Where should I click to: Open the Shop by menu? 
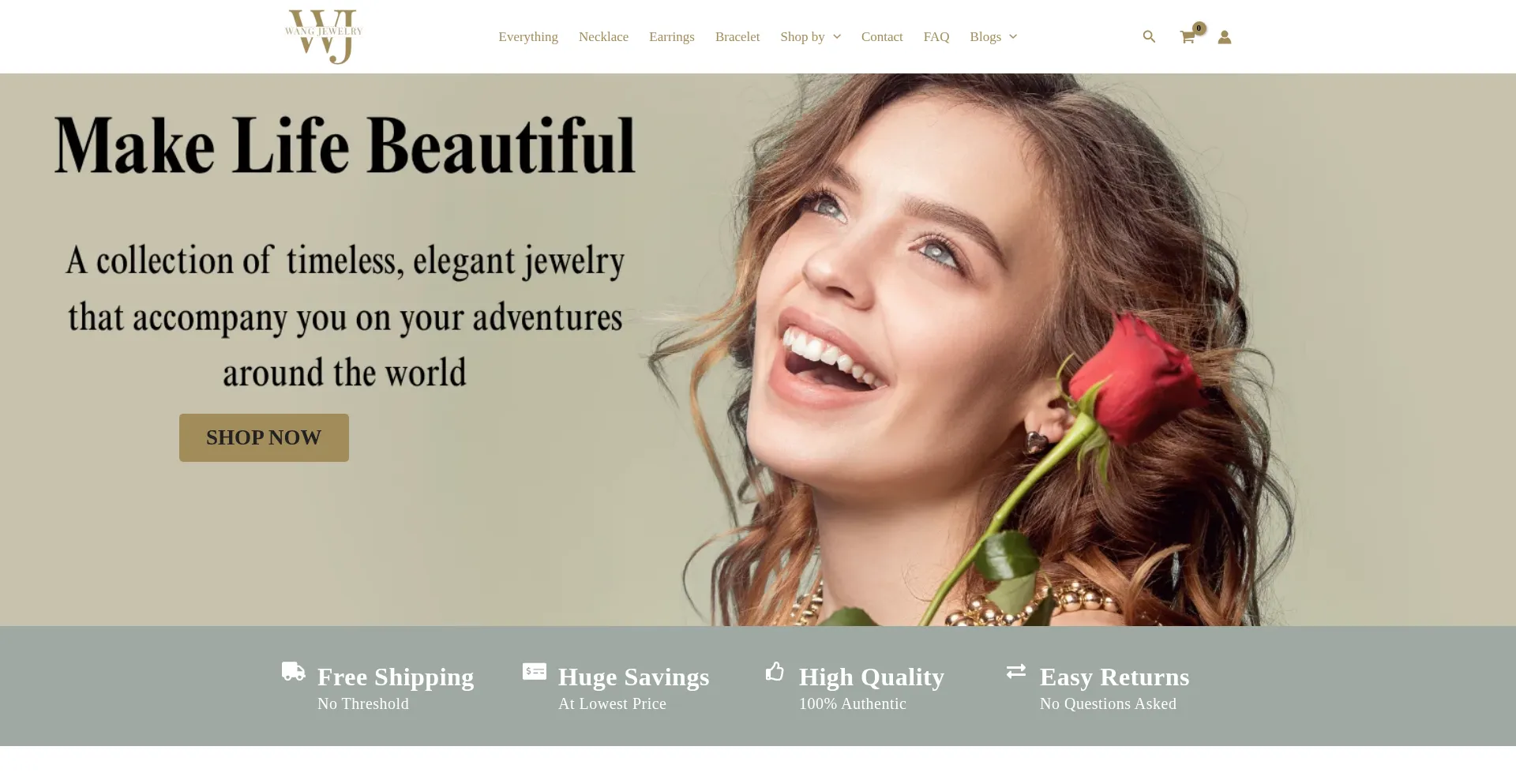pos(802,37)
